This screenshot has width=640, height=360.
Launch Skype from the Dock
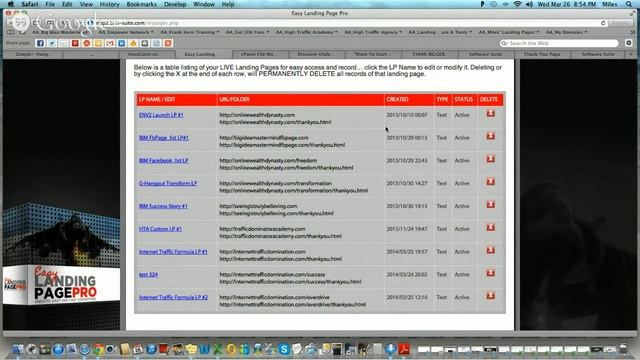(x=284, y=349)
